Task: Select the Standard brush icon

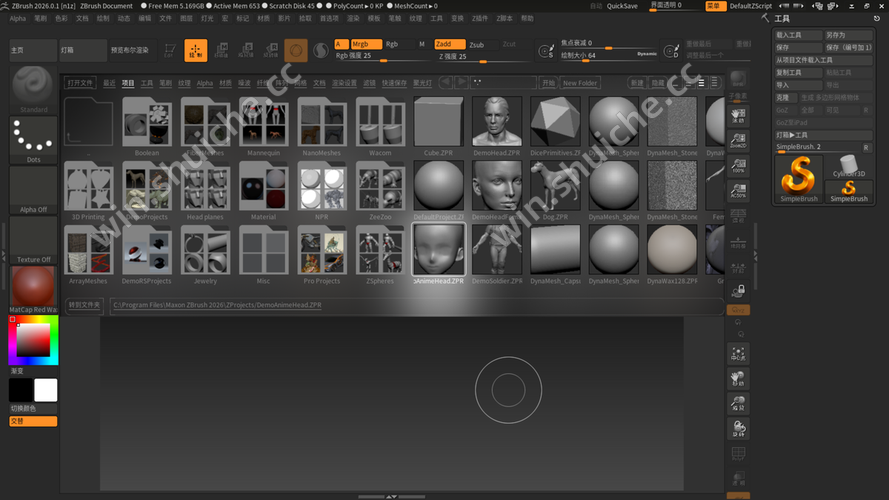Action: coord(33,86)
